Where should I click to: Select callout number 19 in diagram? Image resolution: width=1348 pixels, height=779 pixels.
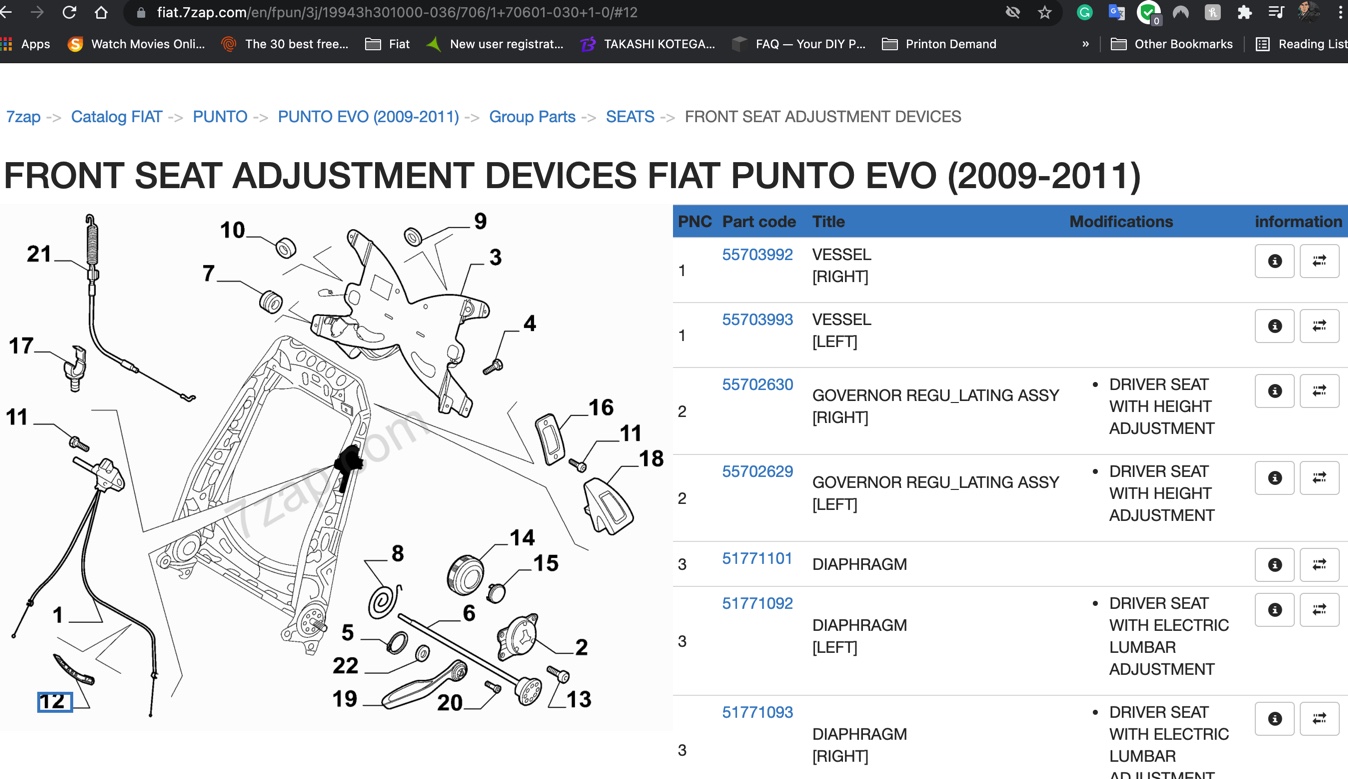tap(345, 699)
